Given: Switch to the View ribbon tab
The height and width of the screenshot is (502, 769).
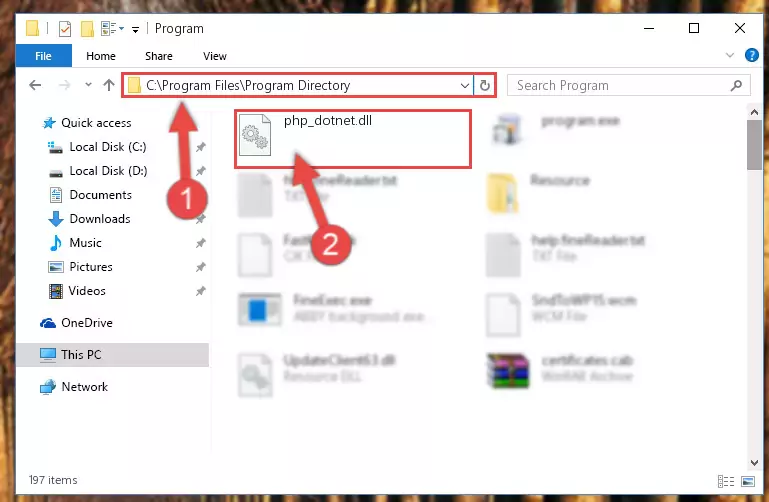Looking at the screenshot, I should (x=215, y=56).
